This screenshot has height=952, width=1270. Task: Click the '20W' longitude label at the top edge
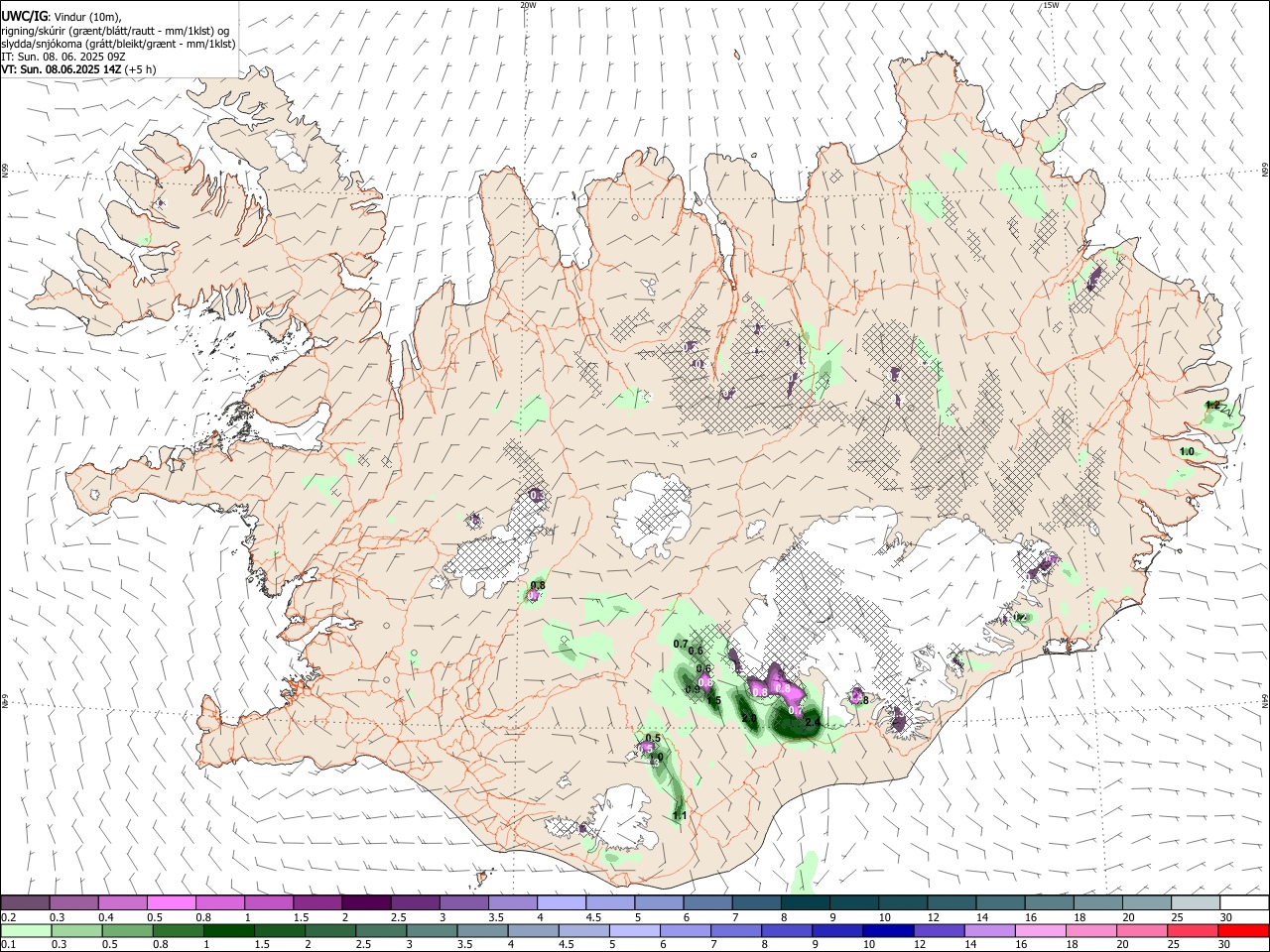click(x=528, y=5)
